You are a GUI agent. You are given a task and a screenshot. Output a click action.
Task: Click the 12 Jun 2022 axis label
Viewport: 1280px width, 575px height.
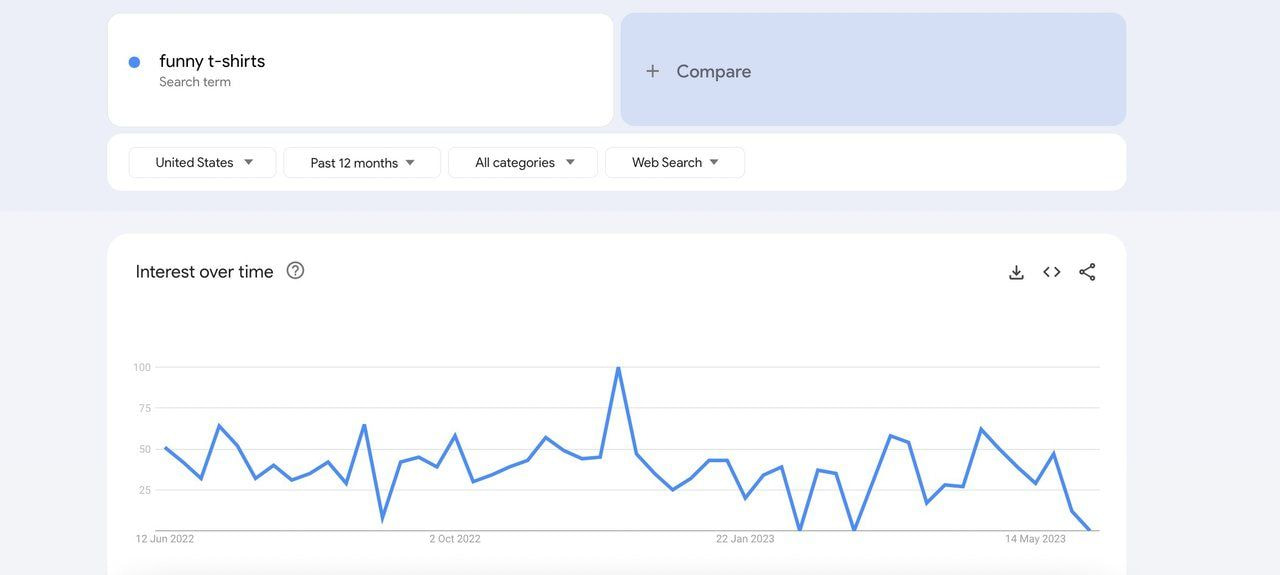165,539
